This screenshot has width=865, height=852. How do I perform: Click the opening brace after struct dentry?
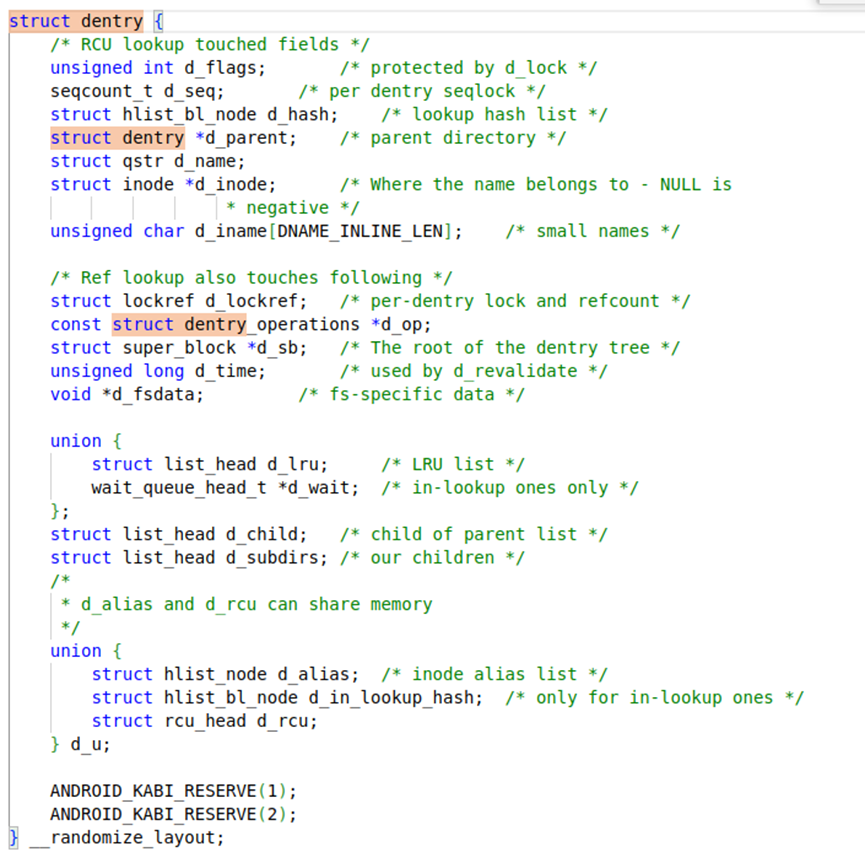158,21
